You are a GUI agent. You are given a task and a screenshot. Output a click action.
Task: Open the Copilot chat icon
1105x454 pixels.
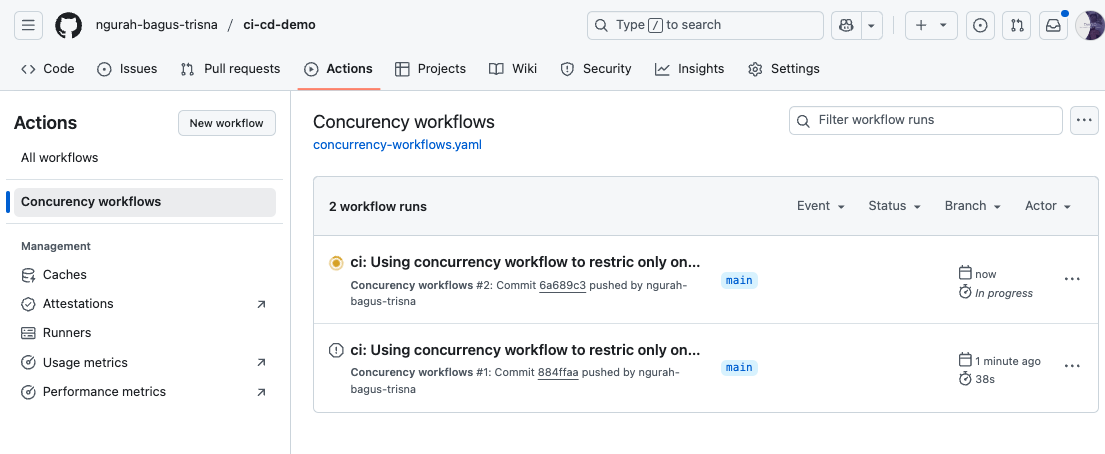coord(847,25)
